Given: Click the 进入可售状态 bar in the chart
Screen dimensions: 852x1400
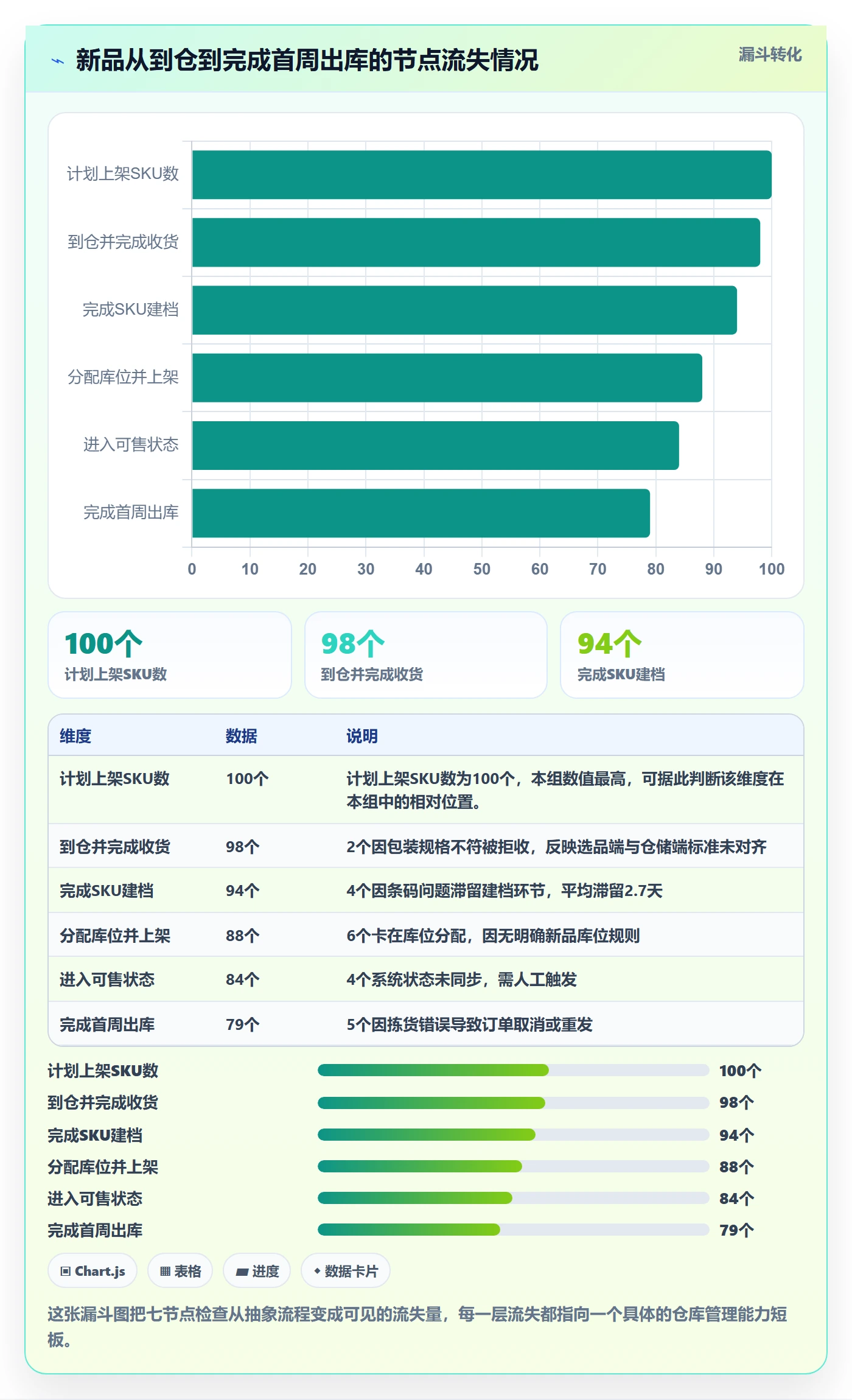Looking at the screenshot, I should (x=436, y=446).
